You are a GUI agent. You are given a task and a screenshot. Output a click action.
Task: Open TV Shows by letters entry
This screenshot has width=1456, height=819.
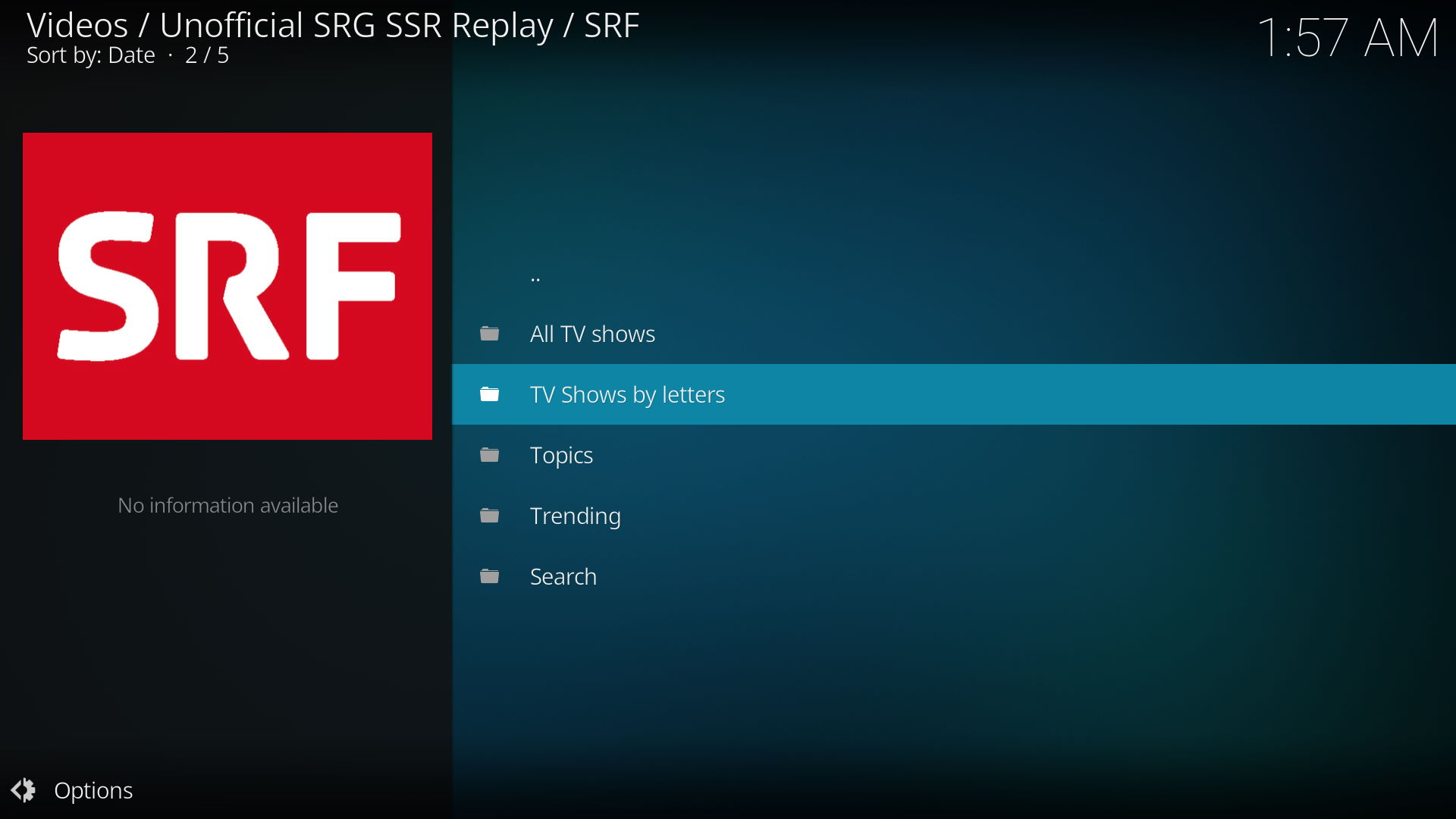point(627,394)
